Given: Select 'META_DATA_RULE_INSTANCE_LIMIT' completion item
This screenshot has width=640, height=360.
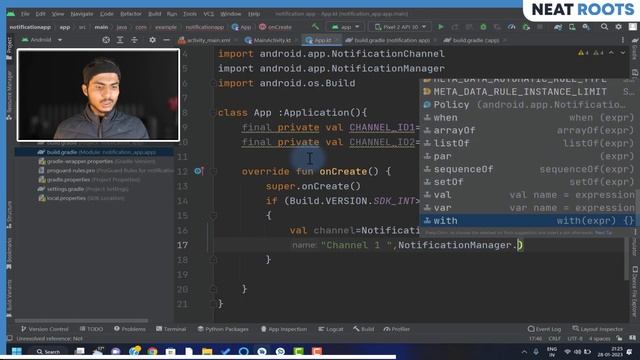Looking at the screenshot, I should point(529,92).
